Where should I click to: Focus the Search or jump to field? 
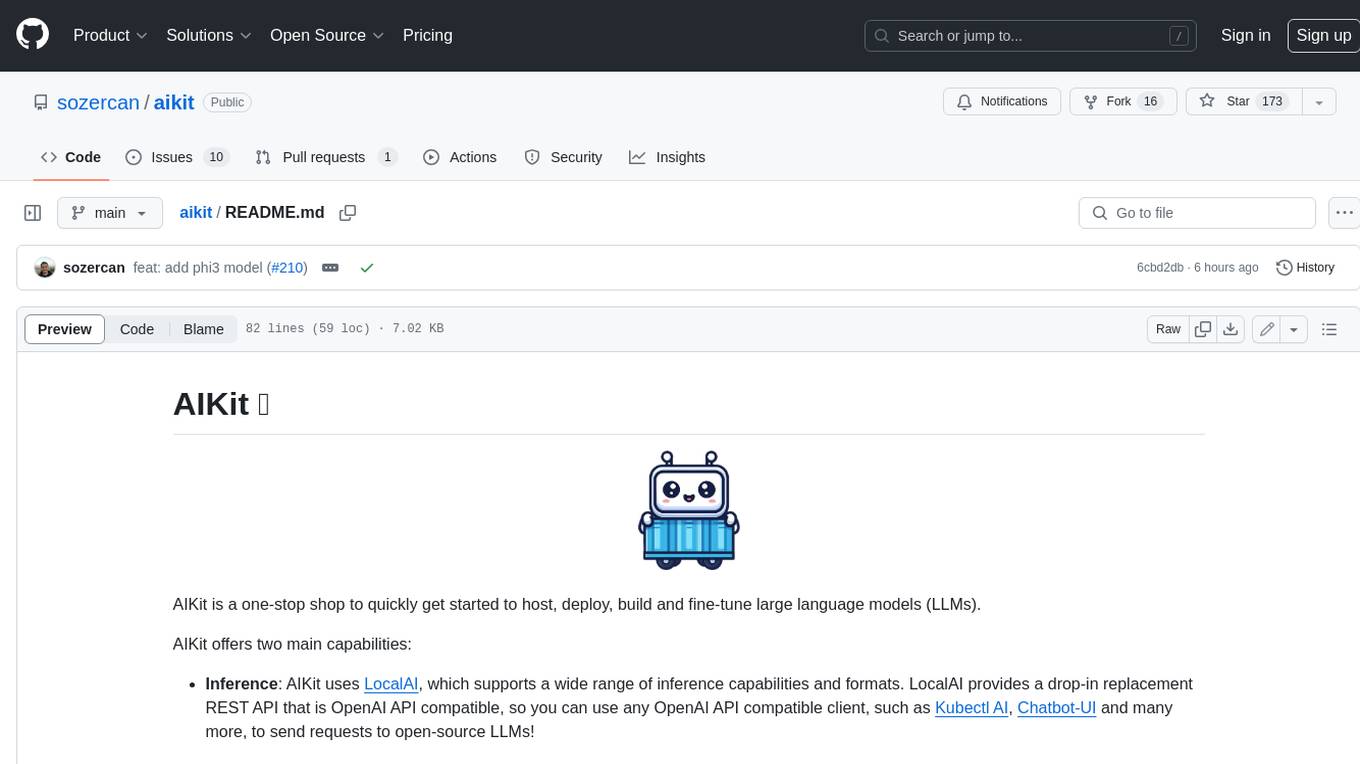point(1031,35)
